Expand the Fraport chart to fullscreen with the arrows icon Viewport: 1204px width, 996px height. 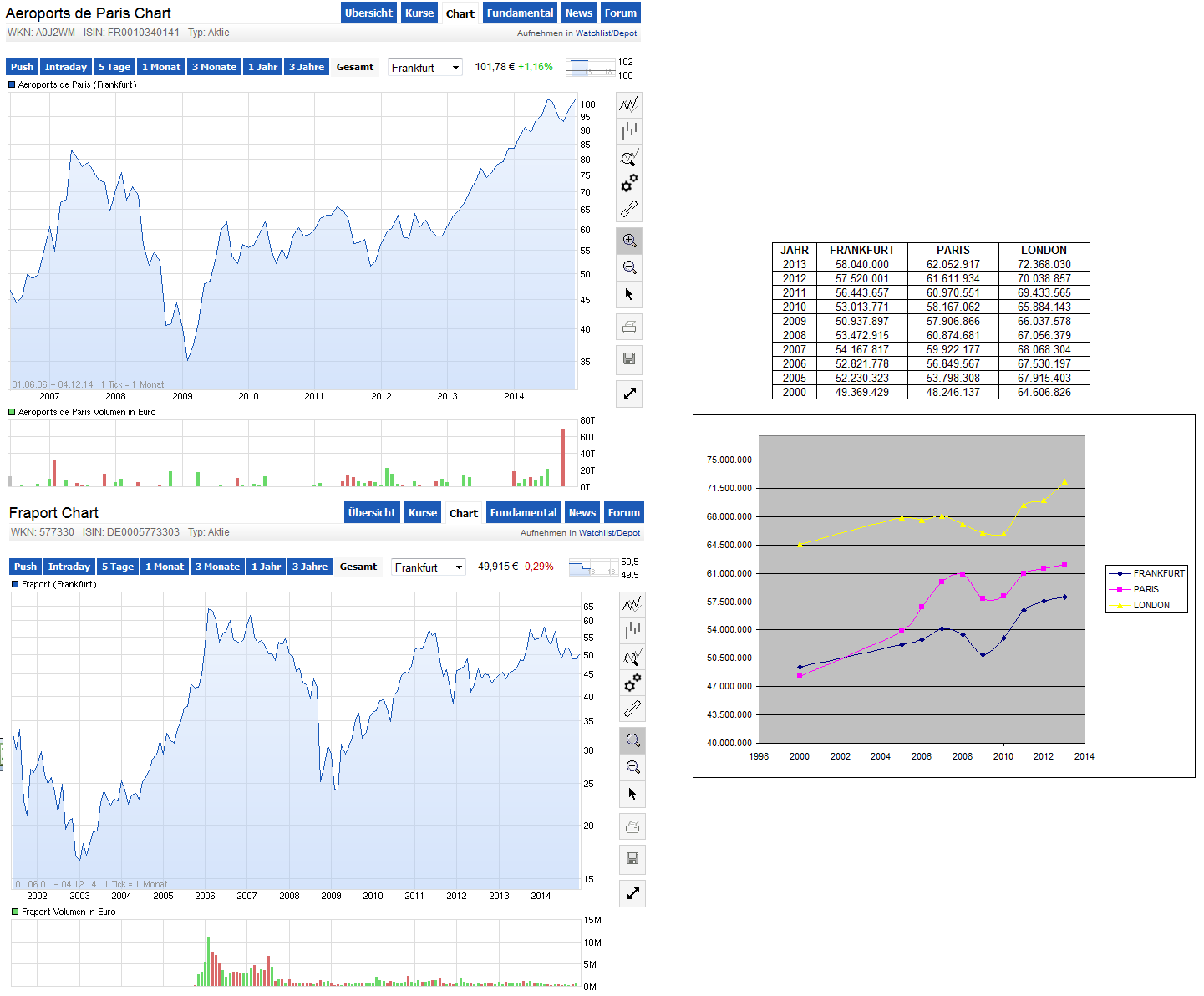click(x=632, y=893)
